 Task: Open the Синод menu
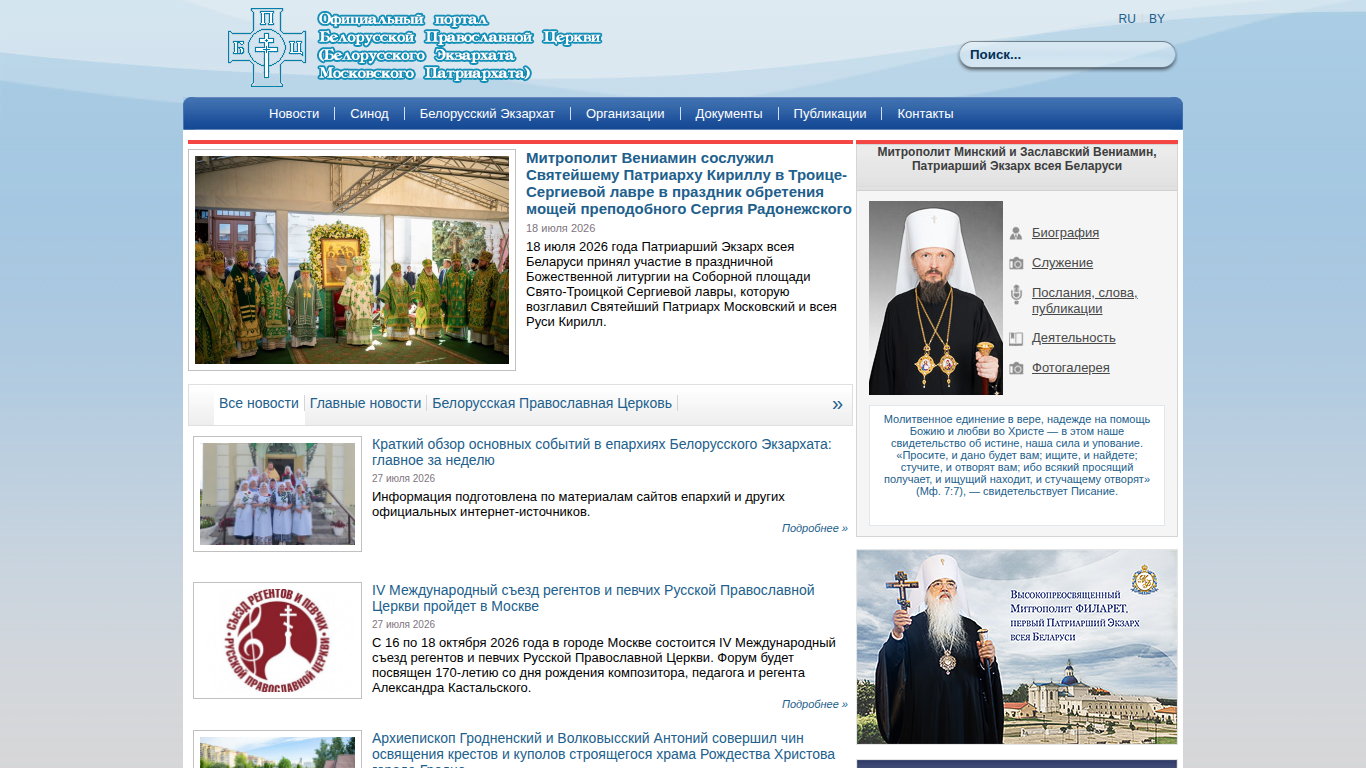point(369,114)
